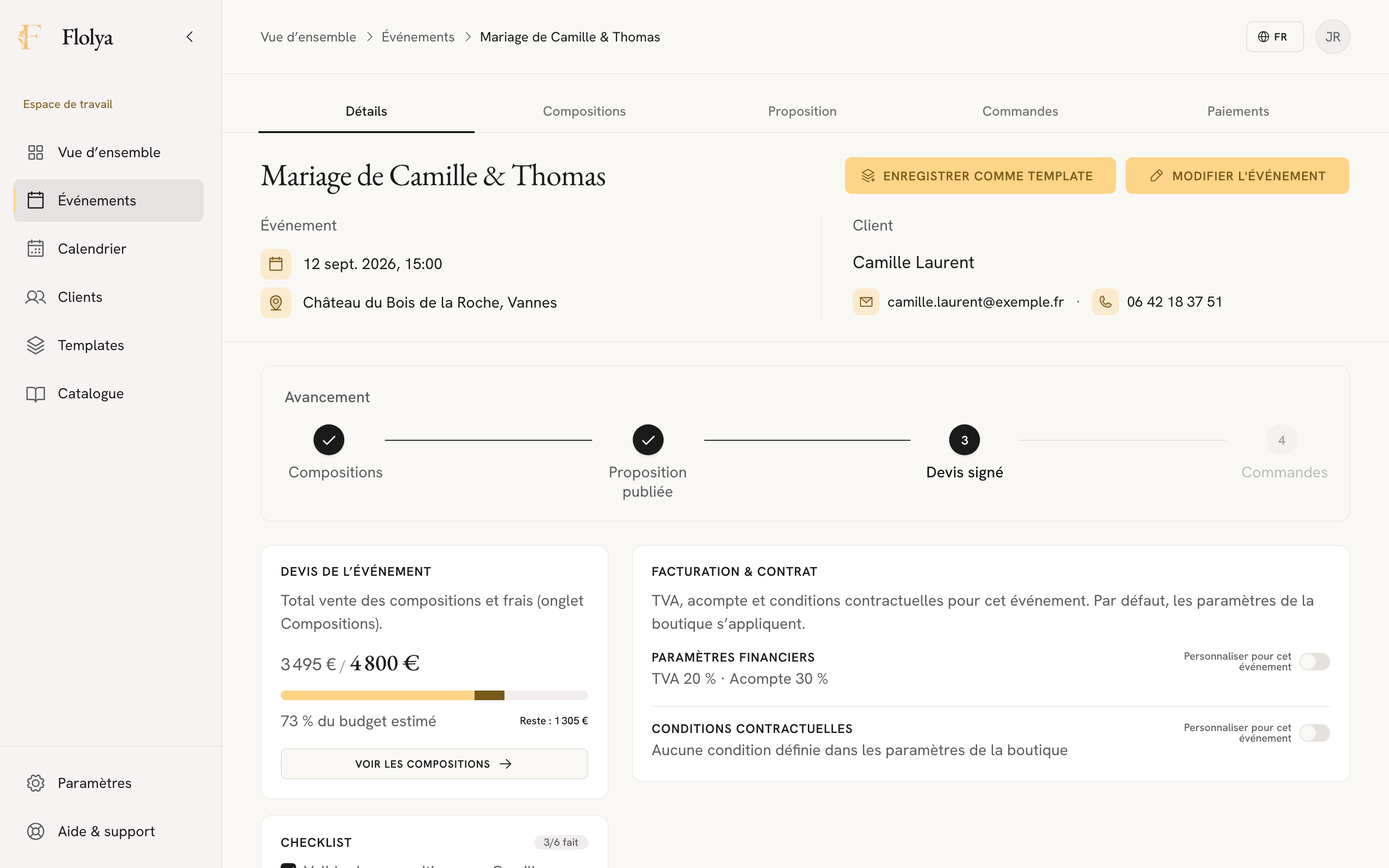Click the Calendrier icon in sidebar
This screenshot has width=1389, height=868.
[x=36, y=248]
